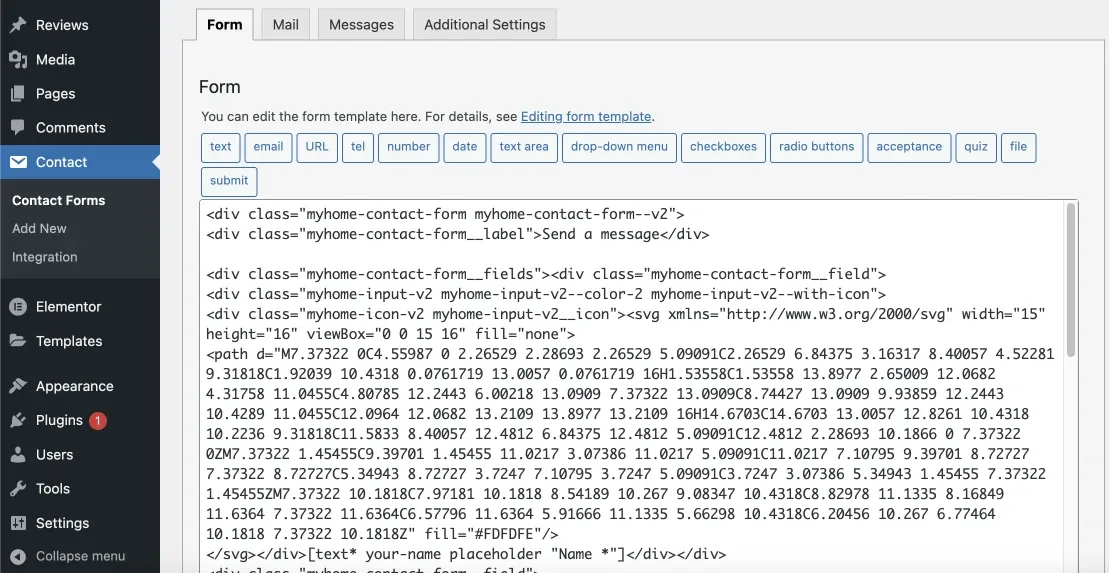Switch to the Messages tab
This screenshot has width=1109, height=573.
click(361, 25)
